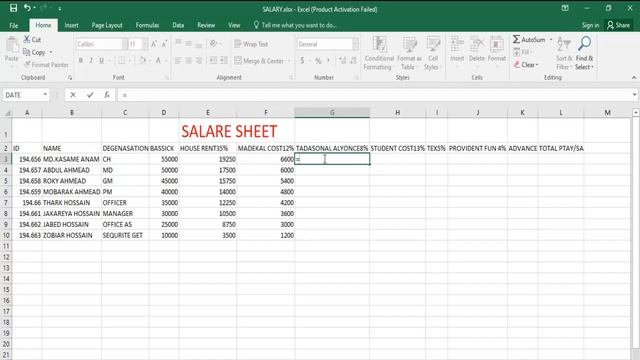Click Increase Font Size icon

(154, 44)
